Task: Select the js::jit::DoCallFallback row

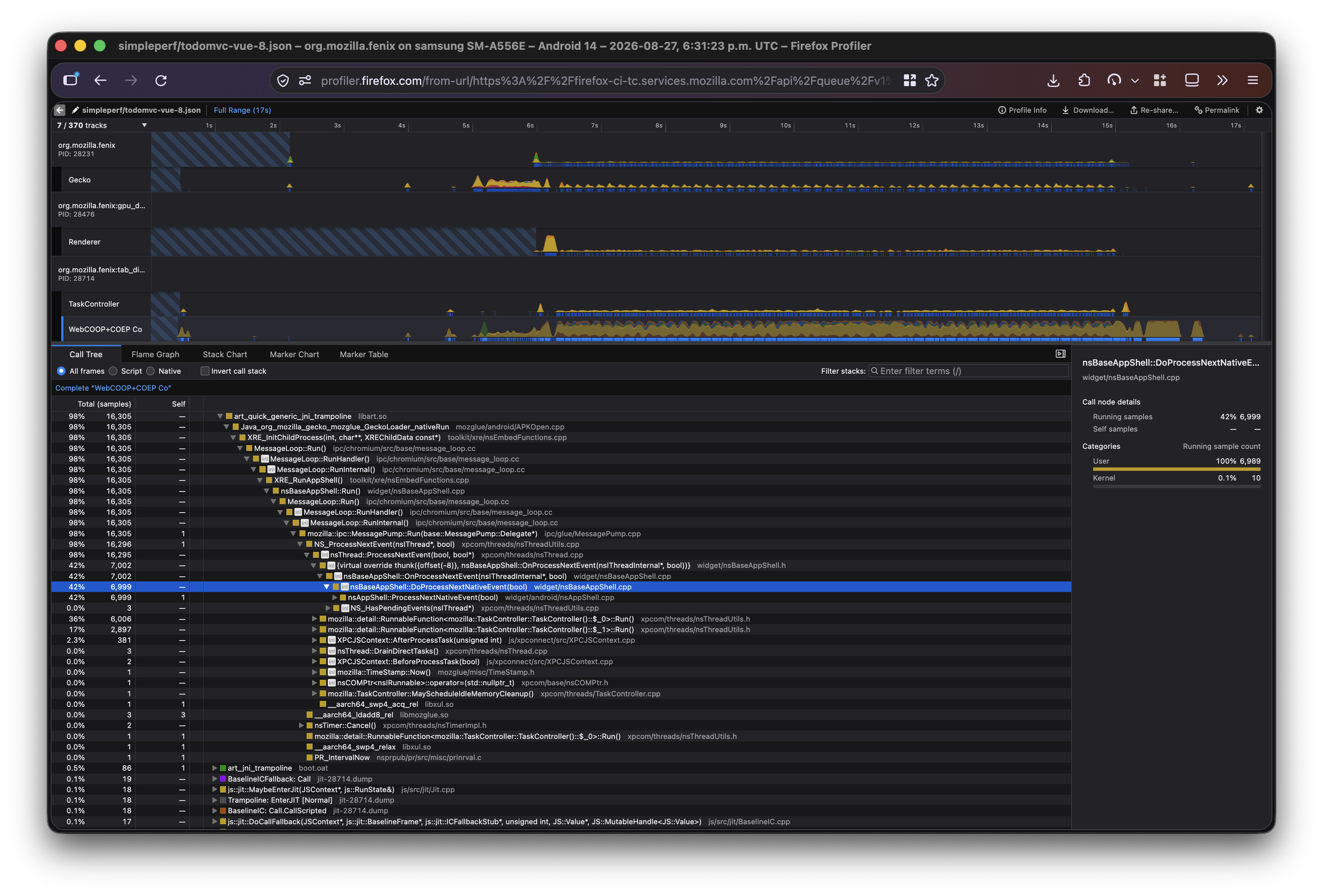Action: tap(561, 822)
